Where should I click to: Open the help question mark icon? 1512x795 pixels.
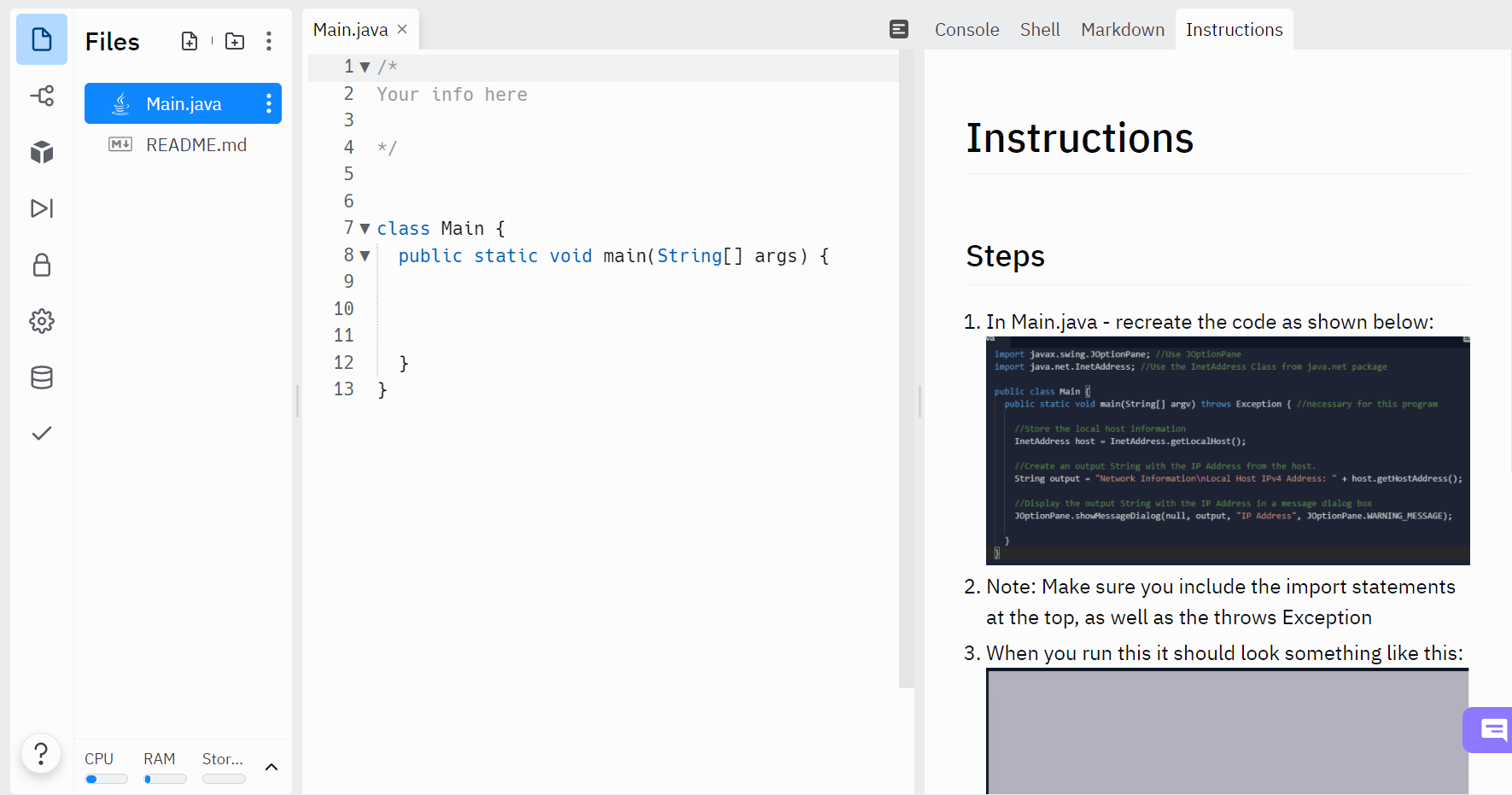pyautogui.click(x=41, y=754)
